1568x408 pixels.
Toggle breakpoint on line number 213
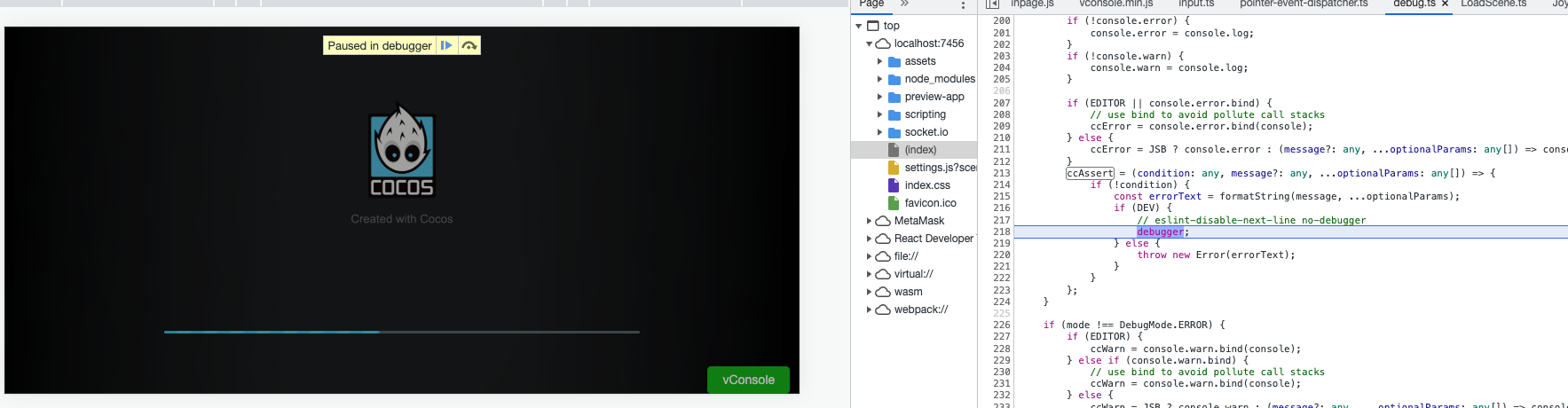coord(1002,173)
